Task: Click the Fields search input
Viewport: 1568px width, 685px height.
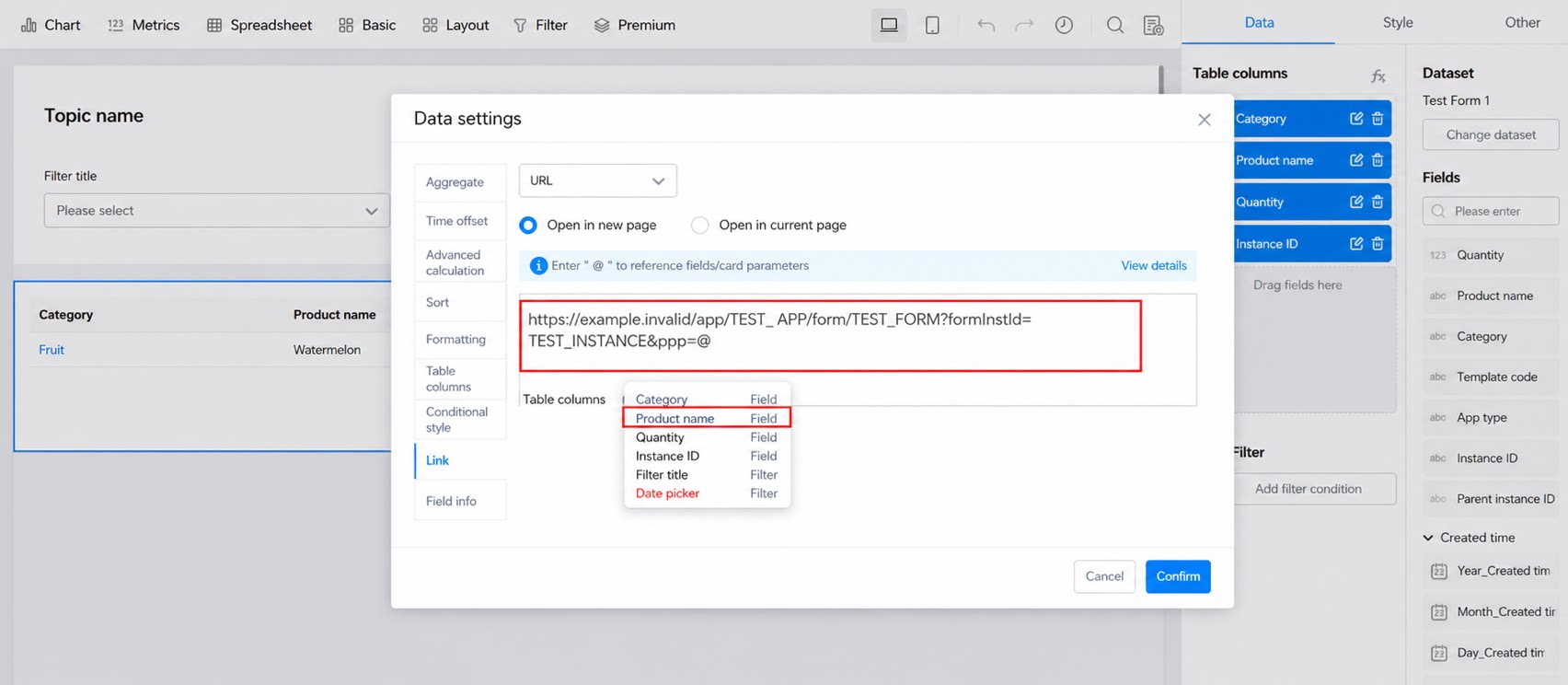Action: tap(1491, 211)
